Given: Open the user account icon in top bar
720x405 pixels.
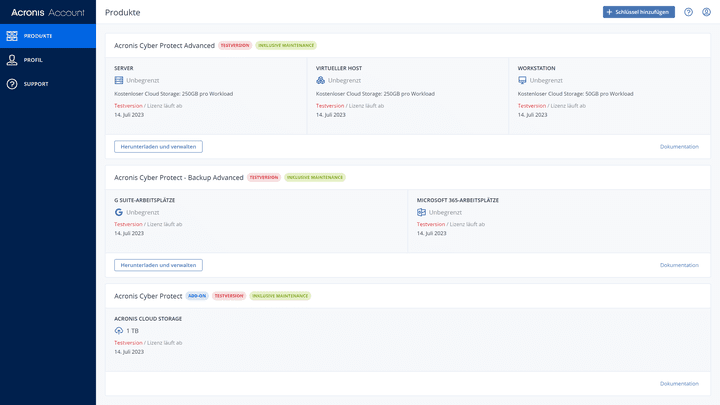Looking at the screenshot, I should click(x=706, y=12).
